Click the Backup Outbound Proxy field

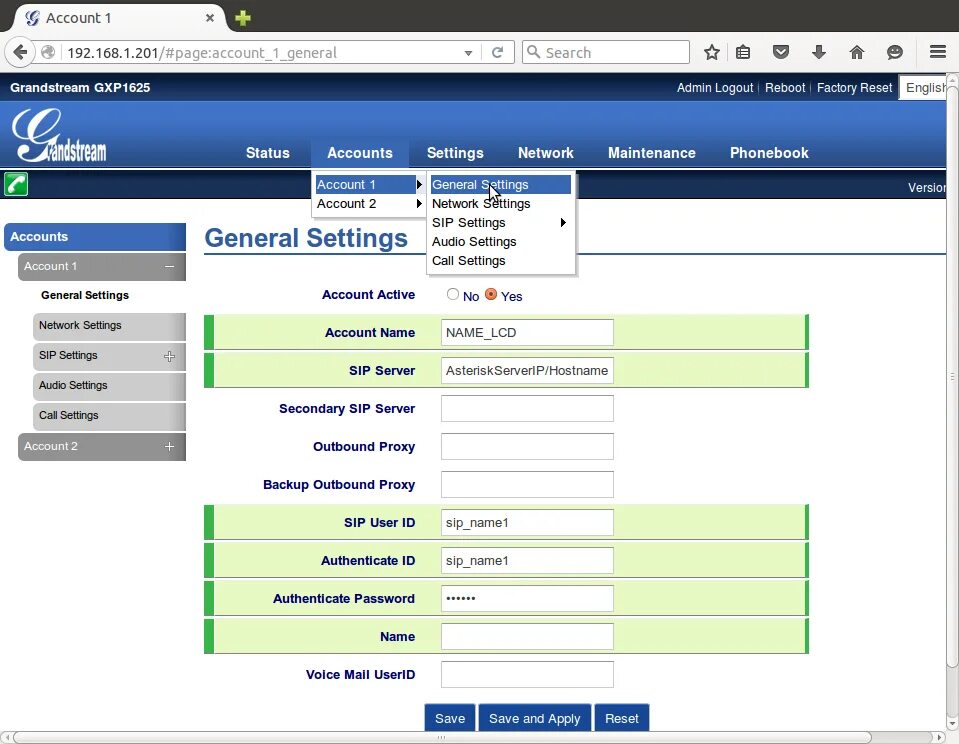527,484
